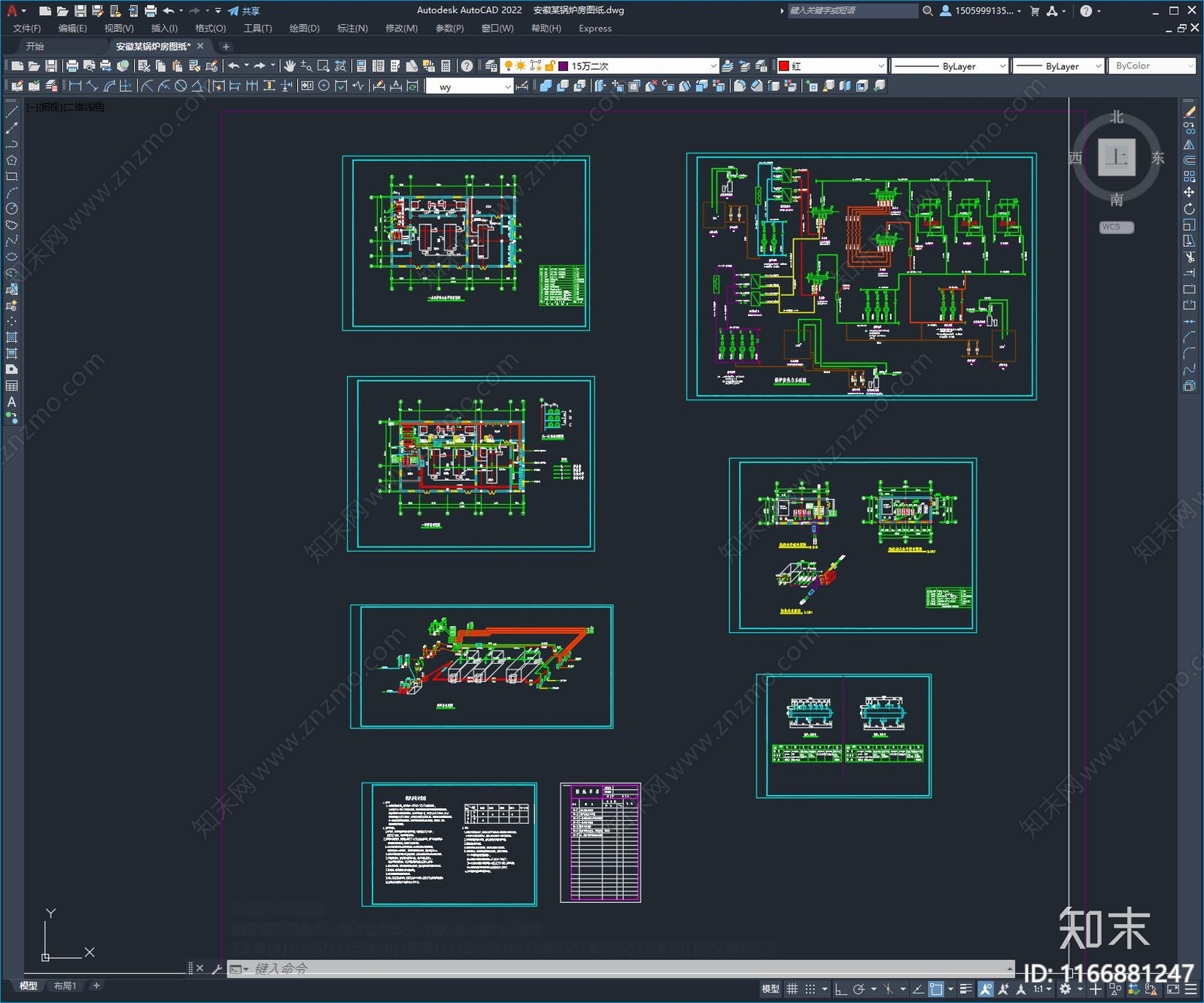Toggle ortho mode in status bar
The image size is (1204, 1003).
[841, 989]
